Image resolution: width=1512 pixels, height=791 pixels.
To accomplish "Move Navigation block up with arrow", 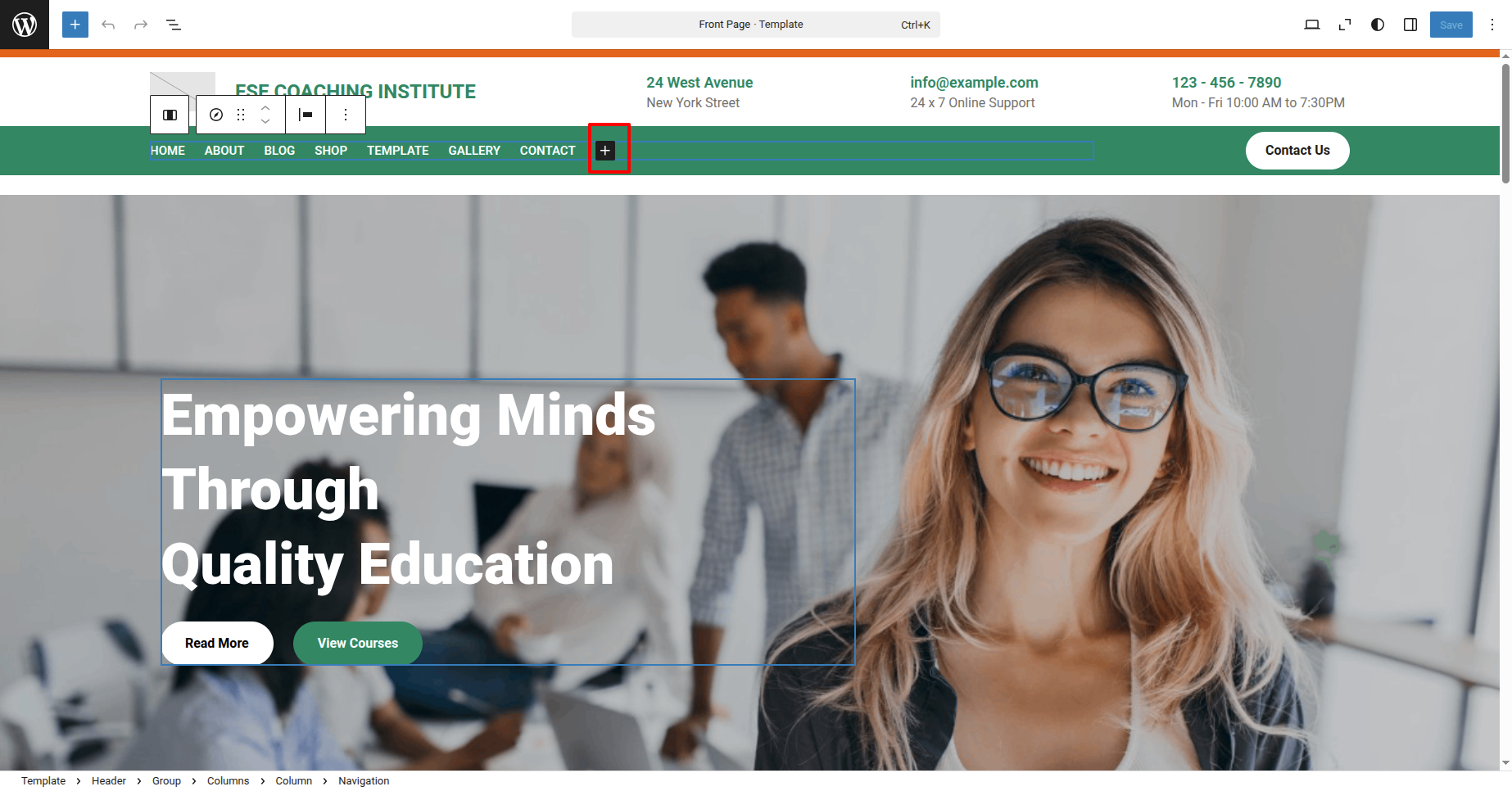I will [x=265, y=108].
